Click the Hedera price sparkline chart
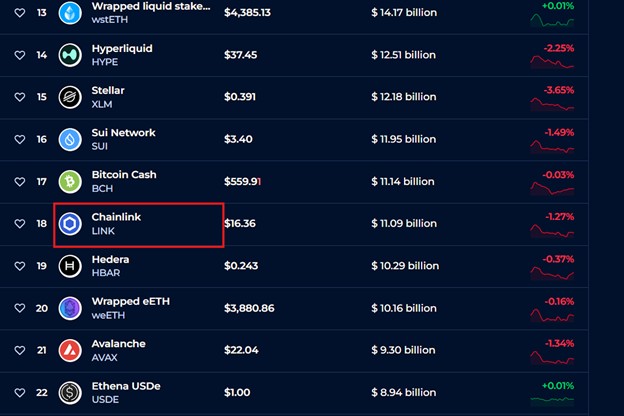Image resolution: width=624 pixels, height=416 pixels. [x=552, y=273]
